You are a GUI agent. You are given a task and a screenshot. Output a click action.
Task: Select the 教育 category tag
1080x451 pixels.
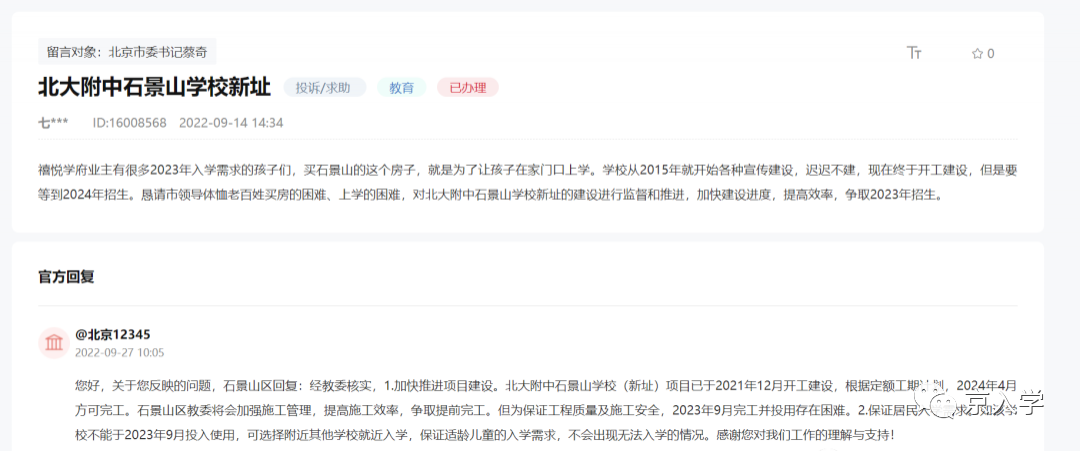pos(402,87)
